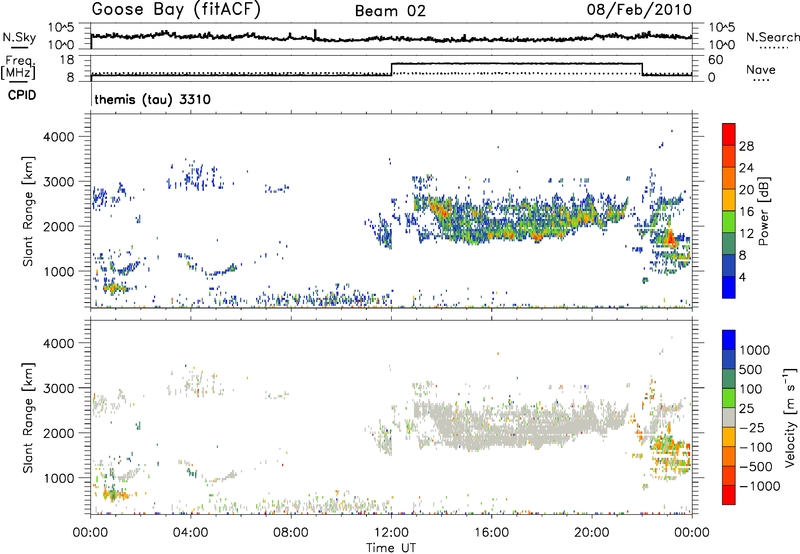Screen dimensions: 800x554
Task: Click the "20:00" time tick label
Action: (x=591, y=533)
